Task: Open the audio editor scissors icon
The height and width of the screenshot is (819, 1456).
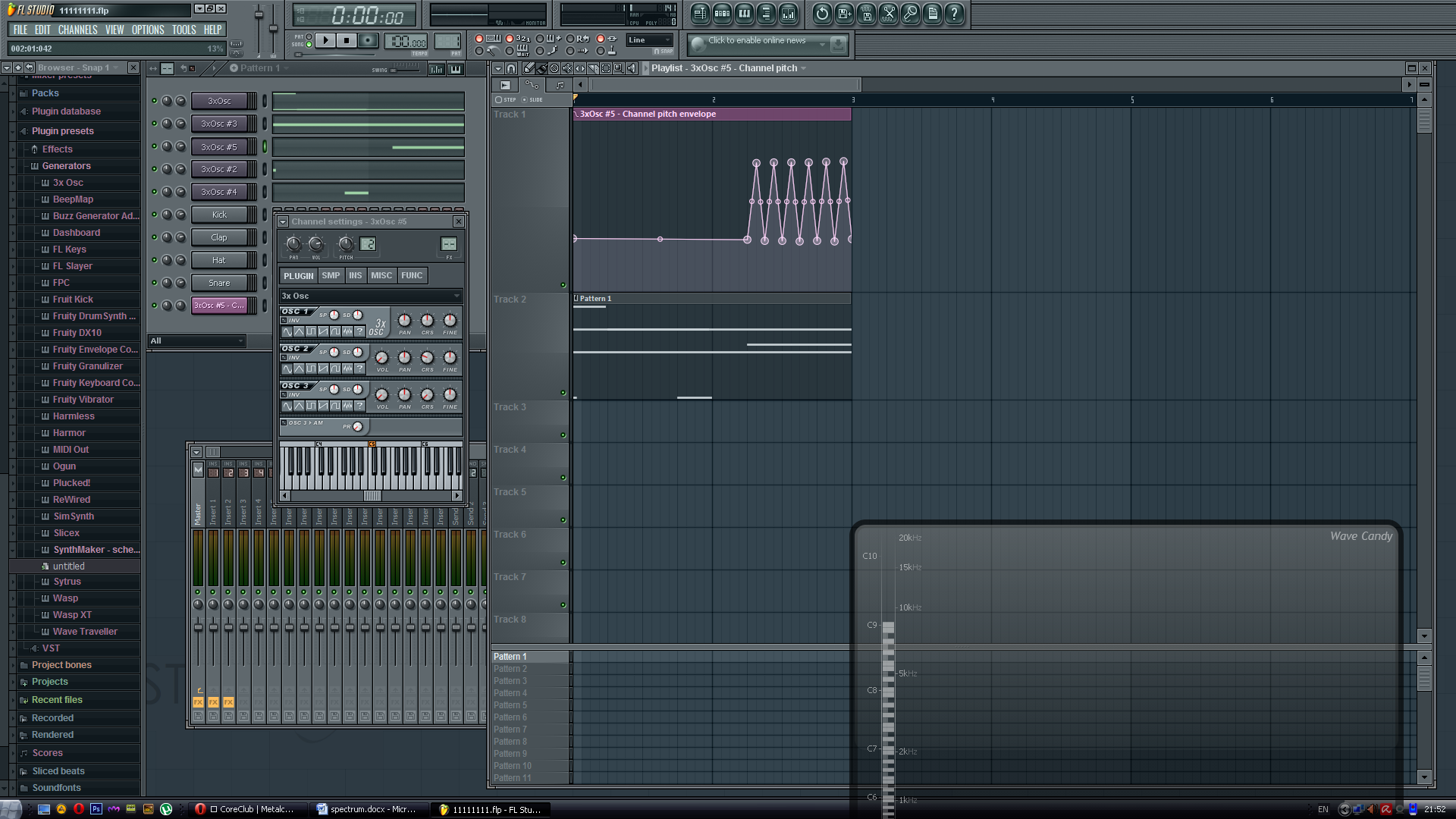Action: (x=888, y=13)
